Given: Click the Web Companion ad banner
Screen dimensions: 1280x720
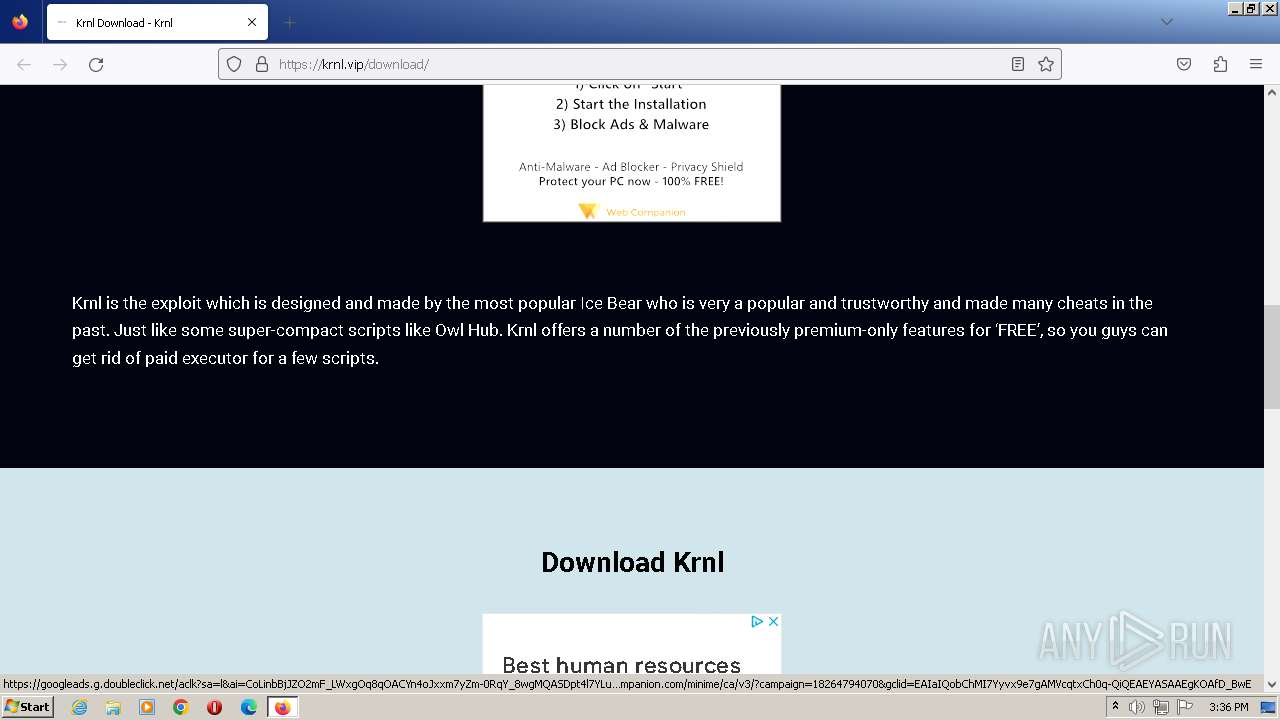Looking at the screenshot, I should pyautogui.click(x=632, y=153).
